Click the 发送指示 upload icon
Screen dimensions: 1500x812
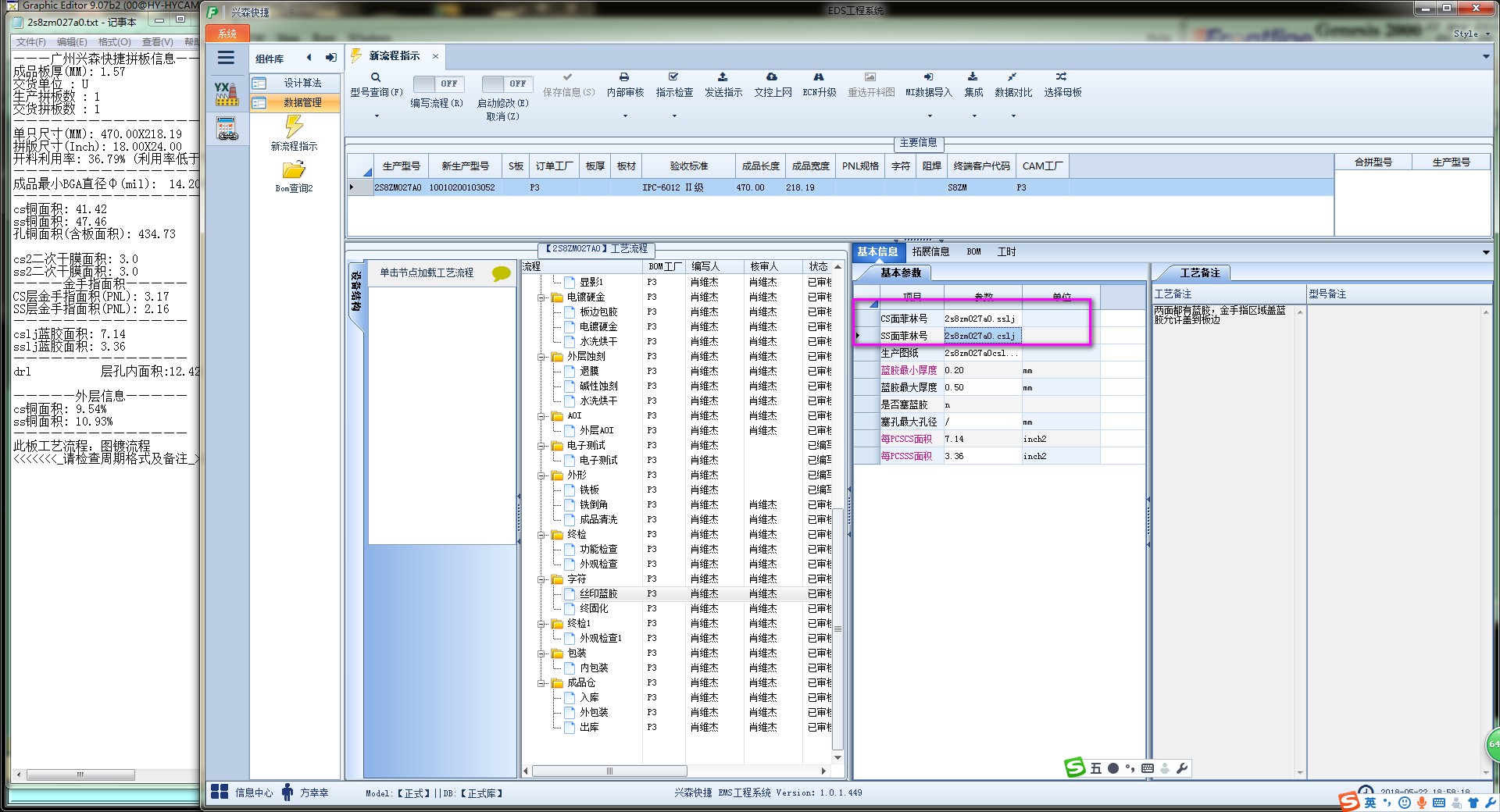tap(723, 77)
